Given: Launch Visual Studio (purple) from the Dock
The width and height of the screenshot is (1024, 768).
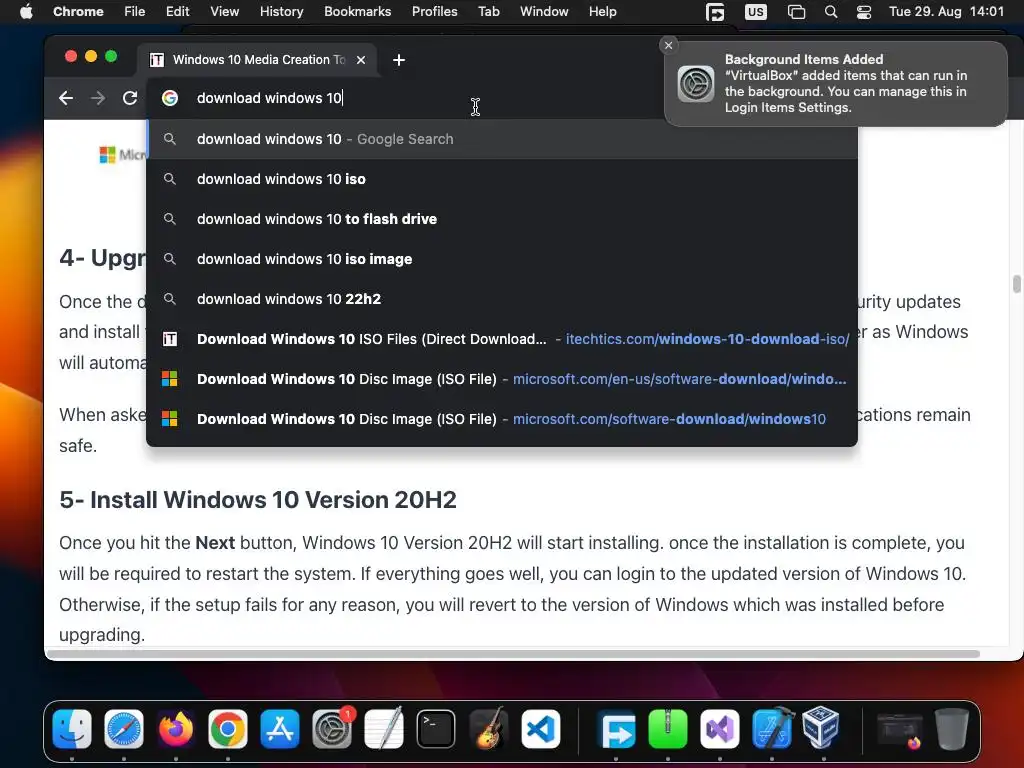Looking at the screenshot, I should pos(720,728).
